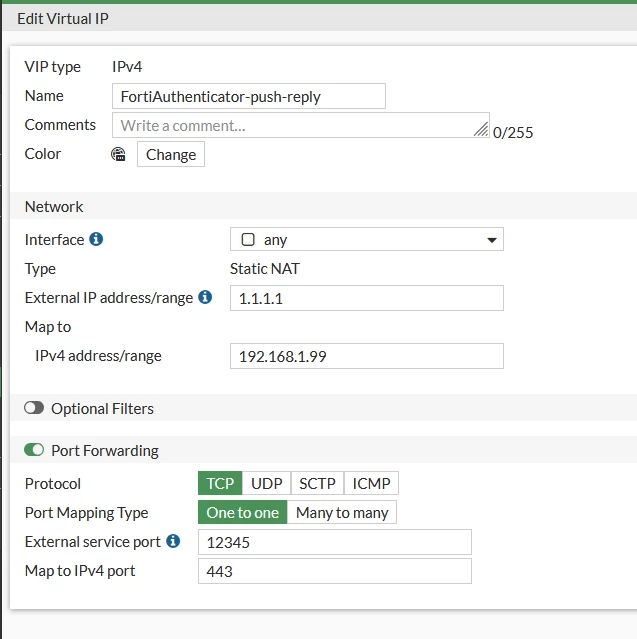
Task: Click the 'VIP type' label
Action: coord(53,67)
